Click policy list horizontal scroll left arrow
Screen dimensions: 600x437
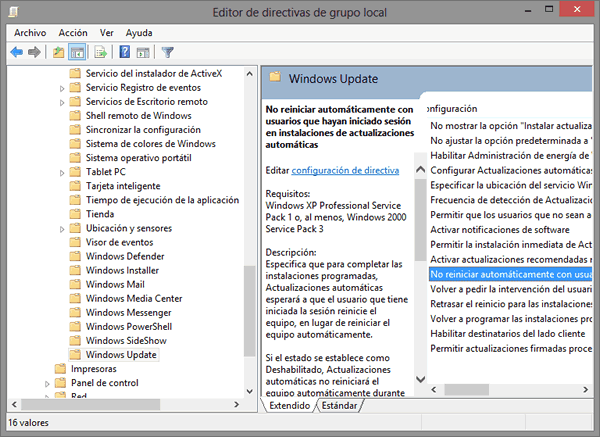tap(434, 390)
